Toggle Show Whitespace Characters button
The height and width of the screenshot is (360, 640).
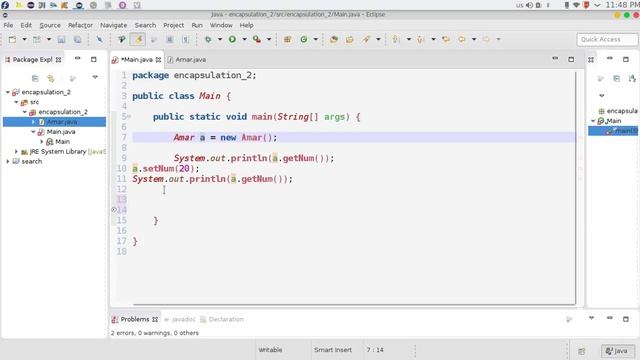point(186,40)
